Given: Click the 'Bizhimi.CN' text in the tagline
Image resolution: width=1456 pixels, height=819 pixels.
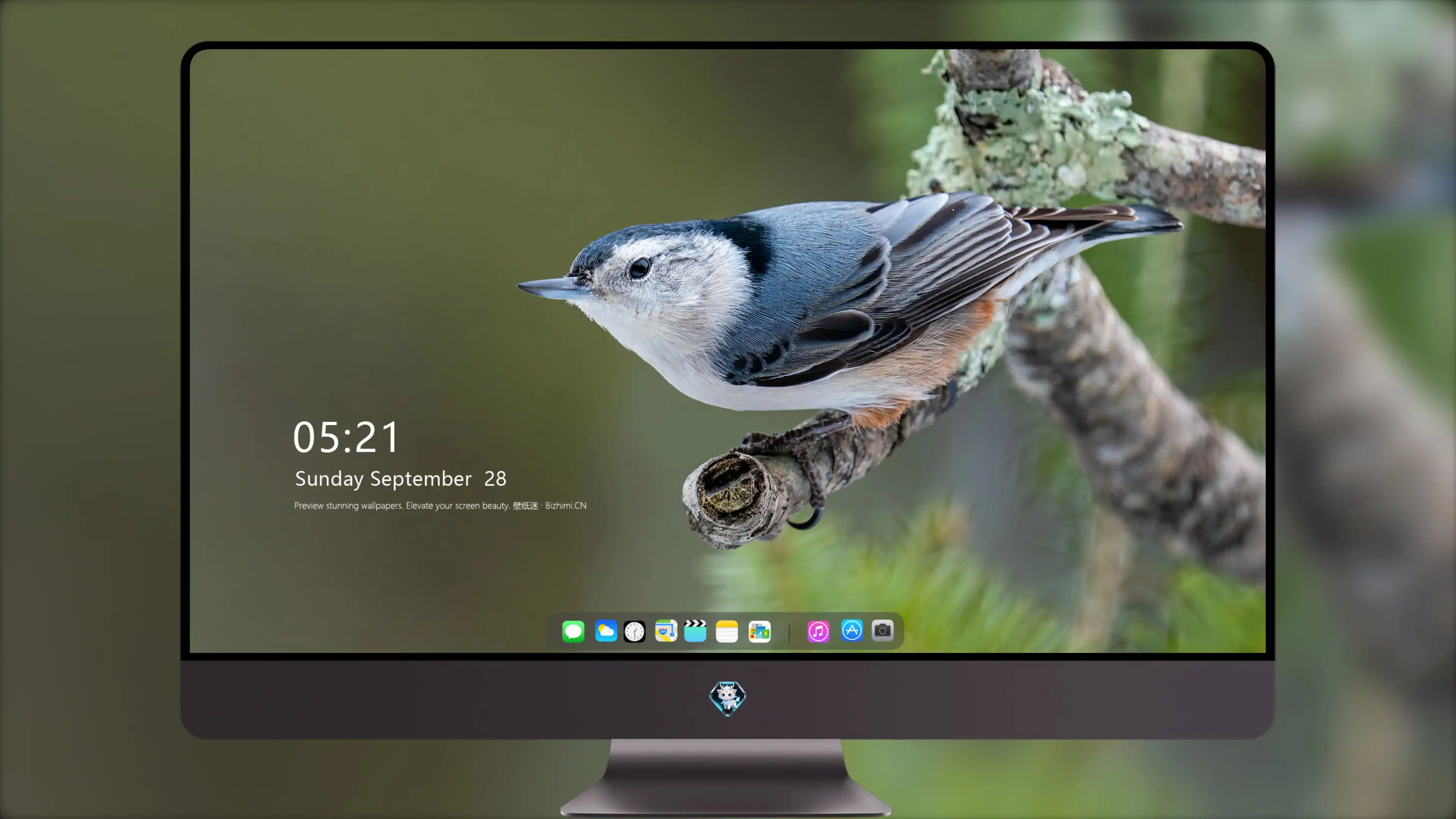Looking at the screenshot, I should pyautogui.click(x=566, y=505).
